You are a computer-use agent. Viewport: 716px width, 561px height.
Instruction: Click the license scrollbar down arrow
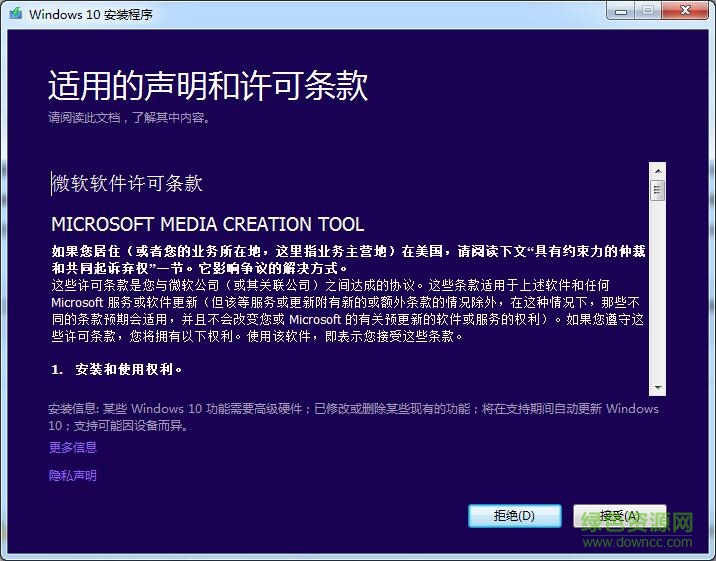click(658, 387)
